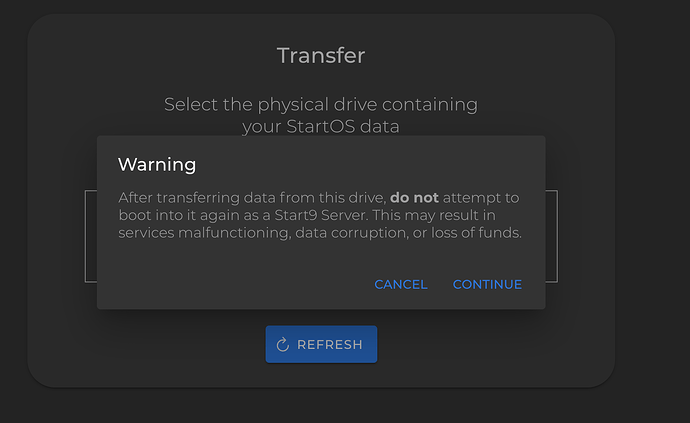Screen dimensions: 690x423
Task: Click the "your StartOS data" subtitle line
Action: 321,127
